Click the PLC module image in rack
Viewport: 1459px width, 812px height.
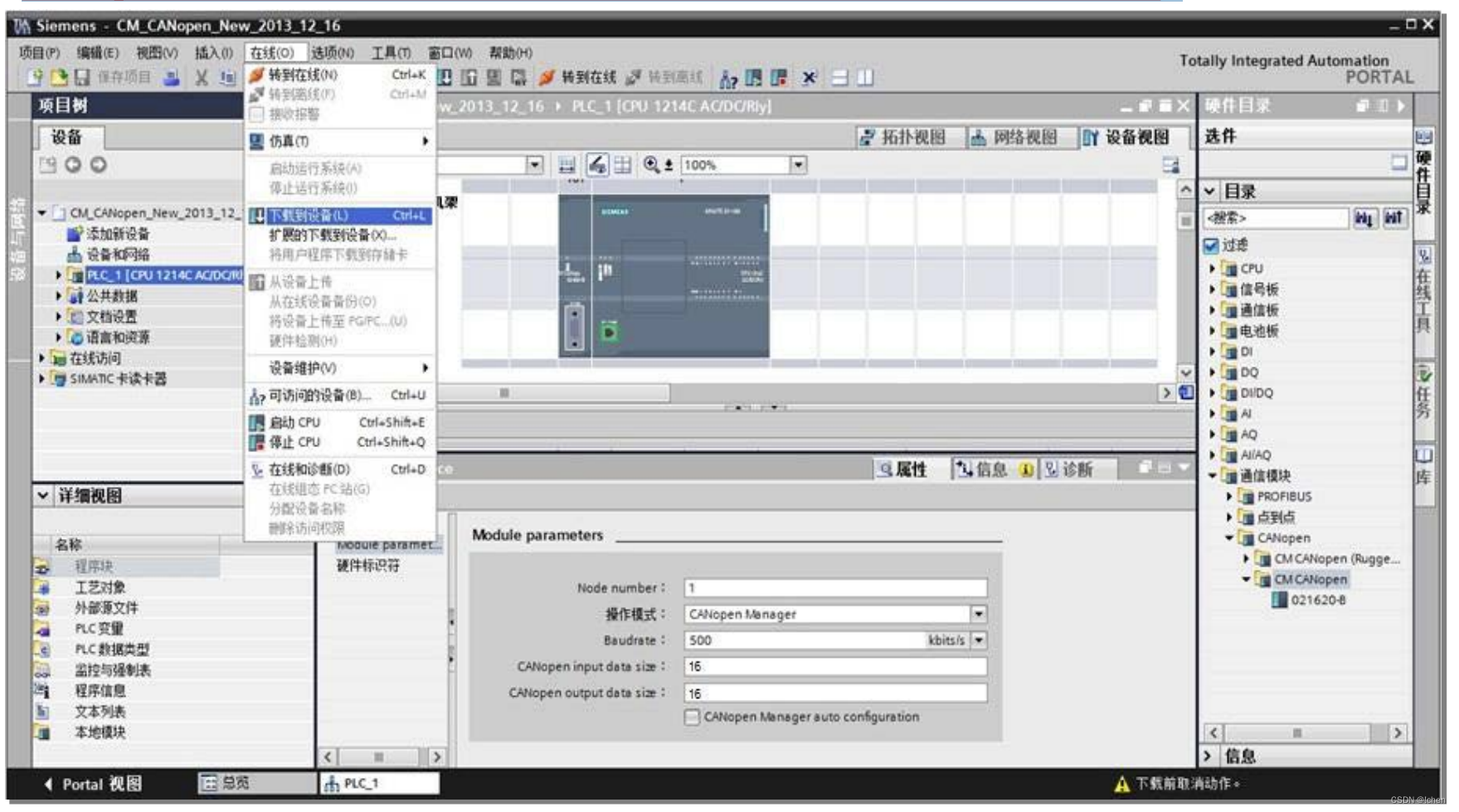[x=664, y=275]
